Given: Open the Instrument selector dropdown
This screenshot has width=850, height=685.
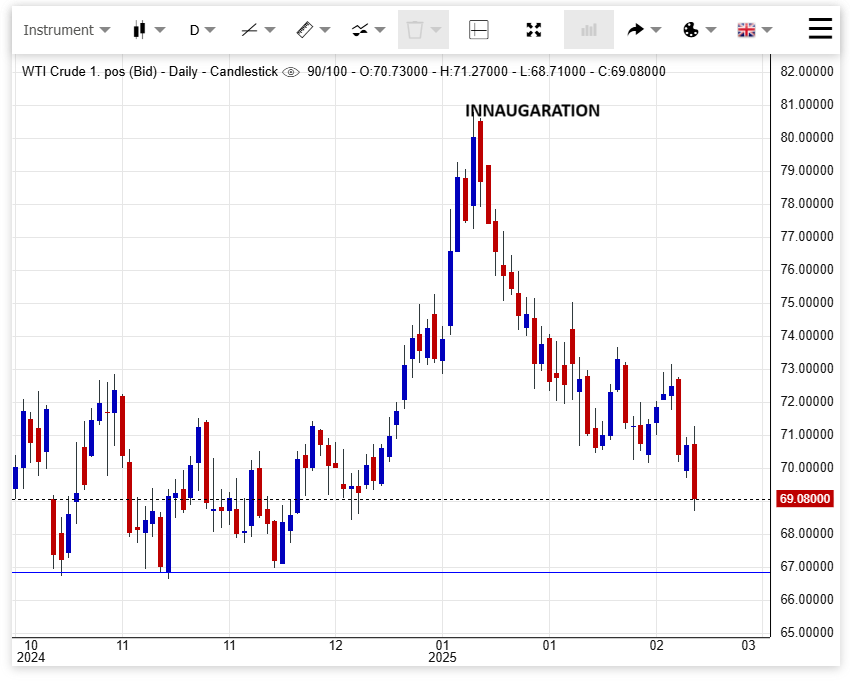Looking at the screenshot, I should (66, 30).
